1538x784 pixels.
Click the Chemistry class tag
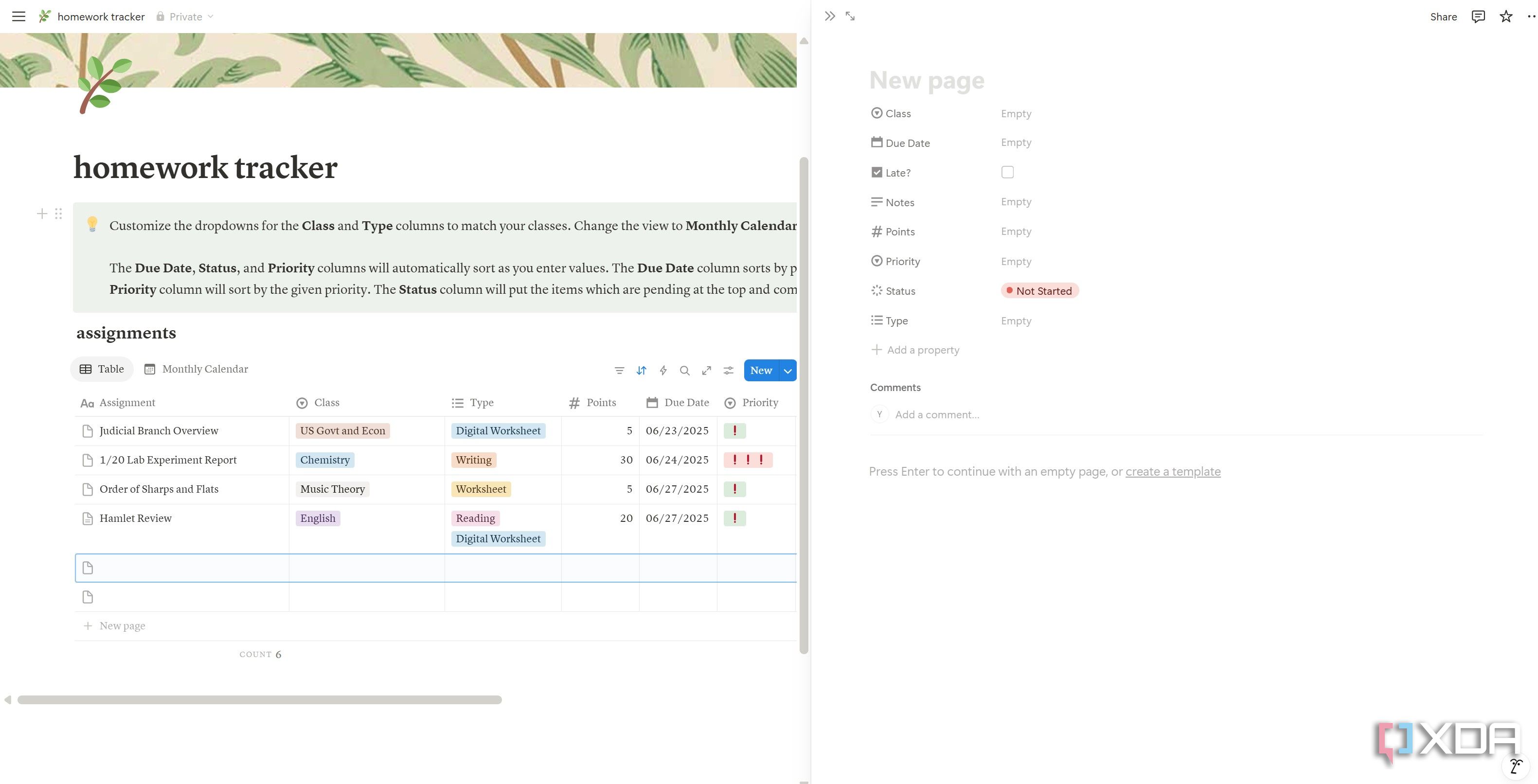click(x=325, y=460)
